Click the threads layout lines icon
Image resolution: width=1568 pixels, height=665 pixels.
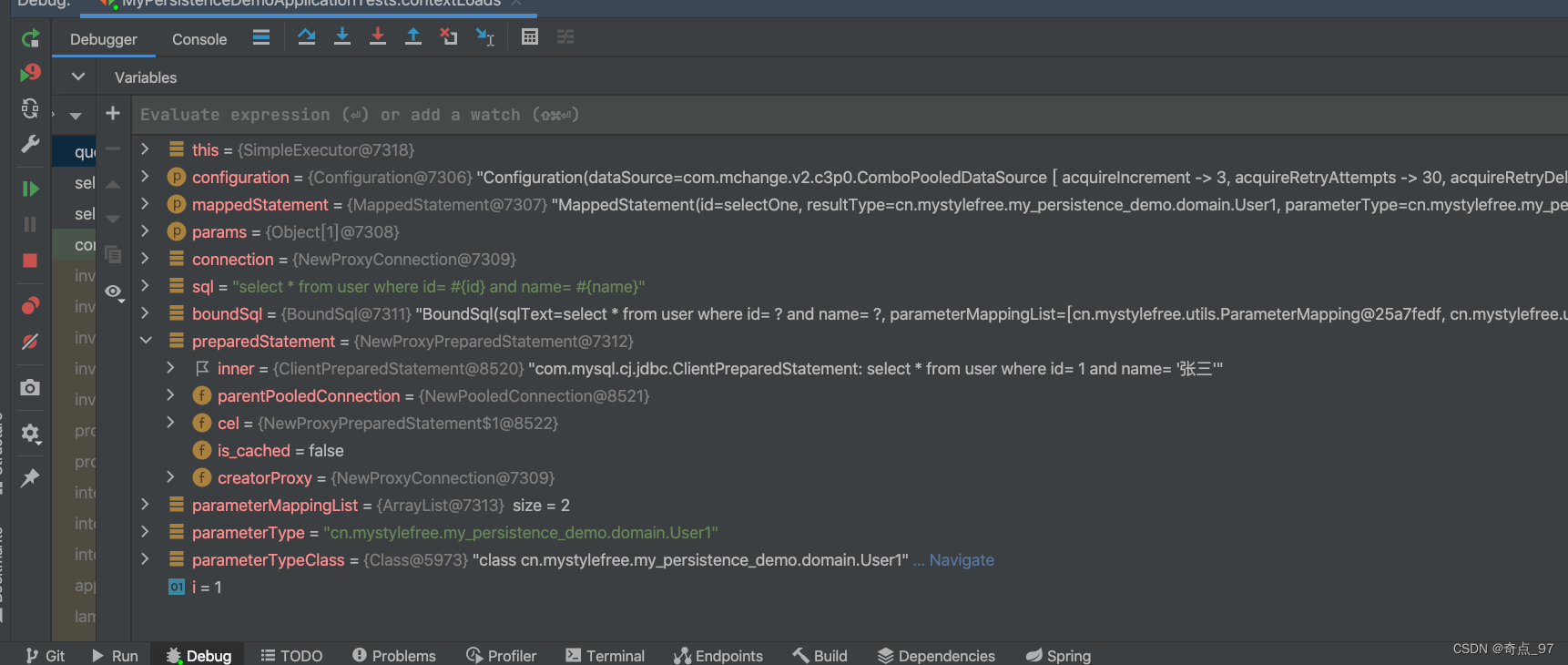(x=261, y=37)
